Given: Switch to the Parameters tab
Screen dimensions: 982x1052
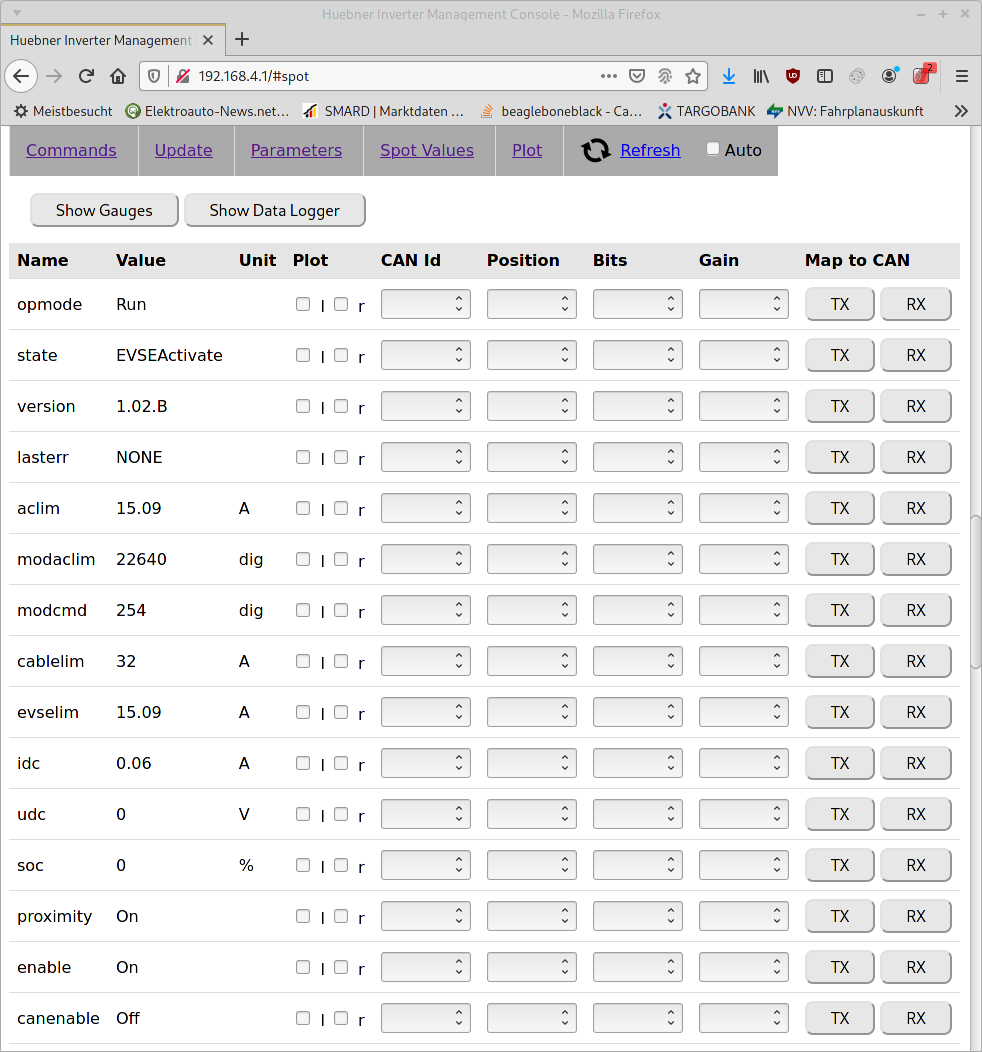Looking at the screenshot, I should pyautogui.click(x=296, y=150).
